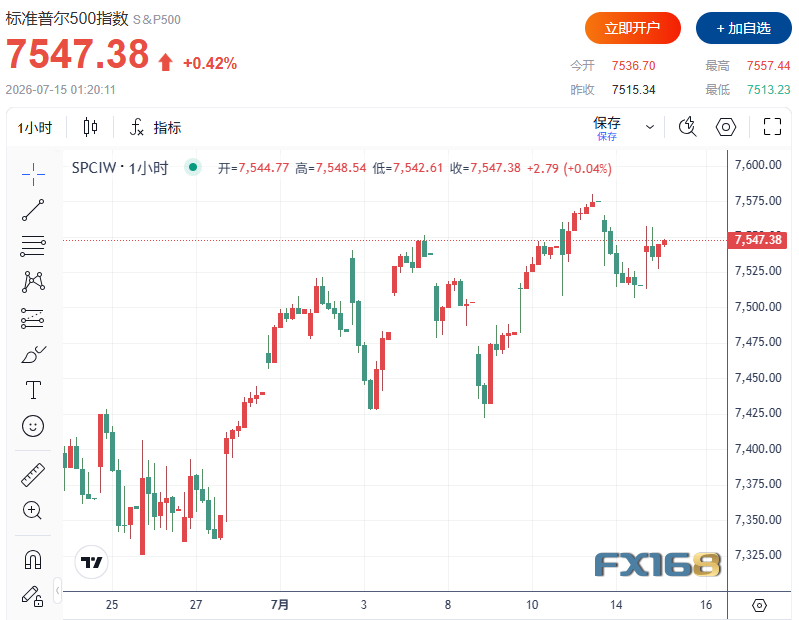Viewport: 799px width, 620px height.
Task: Open the 指标 indicators menu
Action: 155,127
